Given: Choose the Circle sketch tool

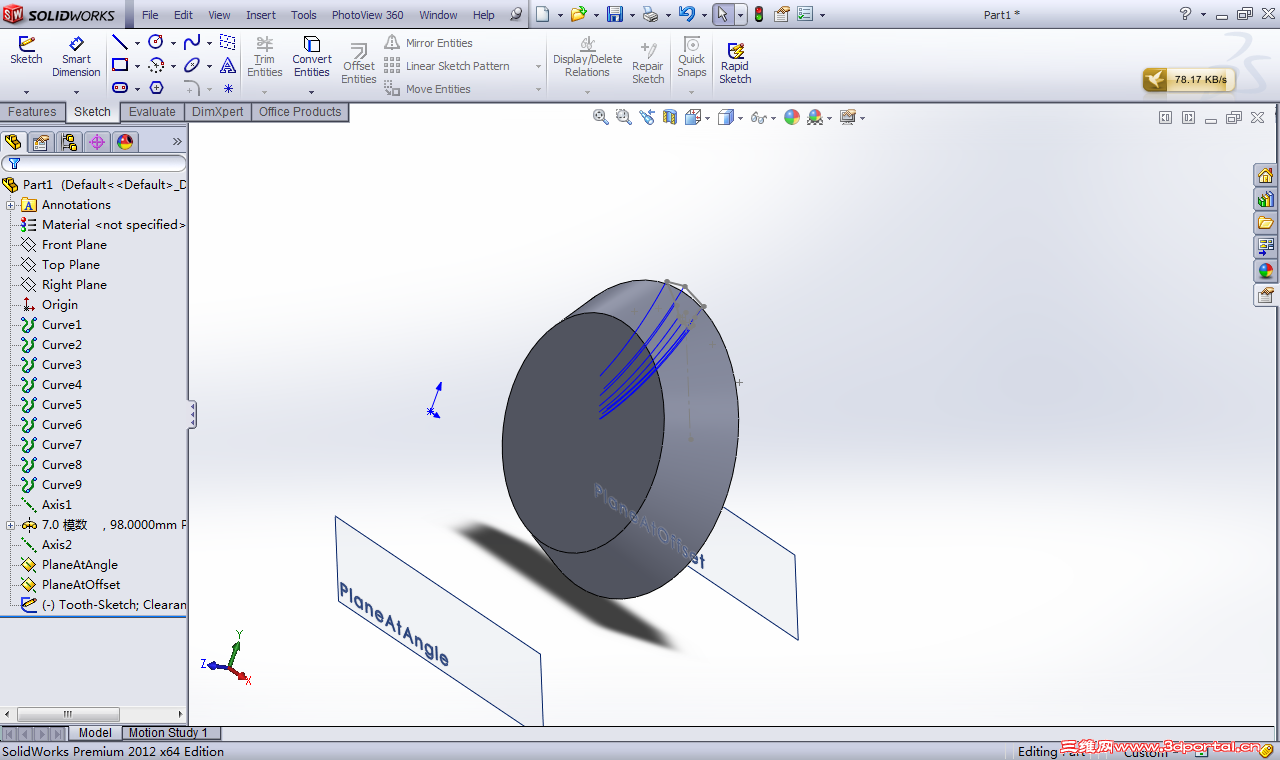Looking at the screenshot, I should pos(156,42).
